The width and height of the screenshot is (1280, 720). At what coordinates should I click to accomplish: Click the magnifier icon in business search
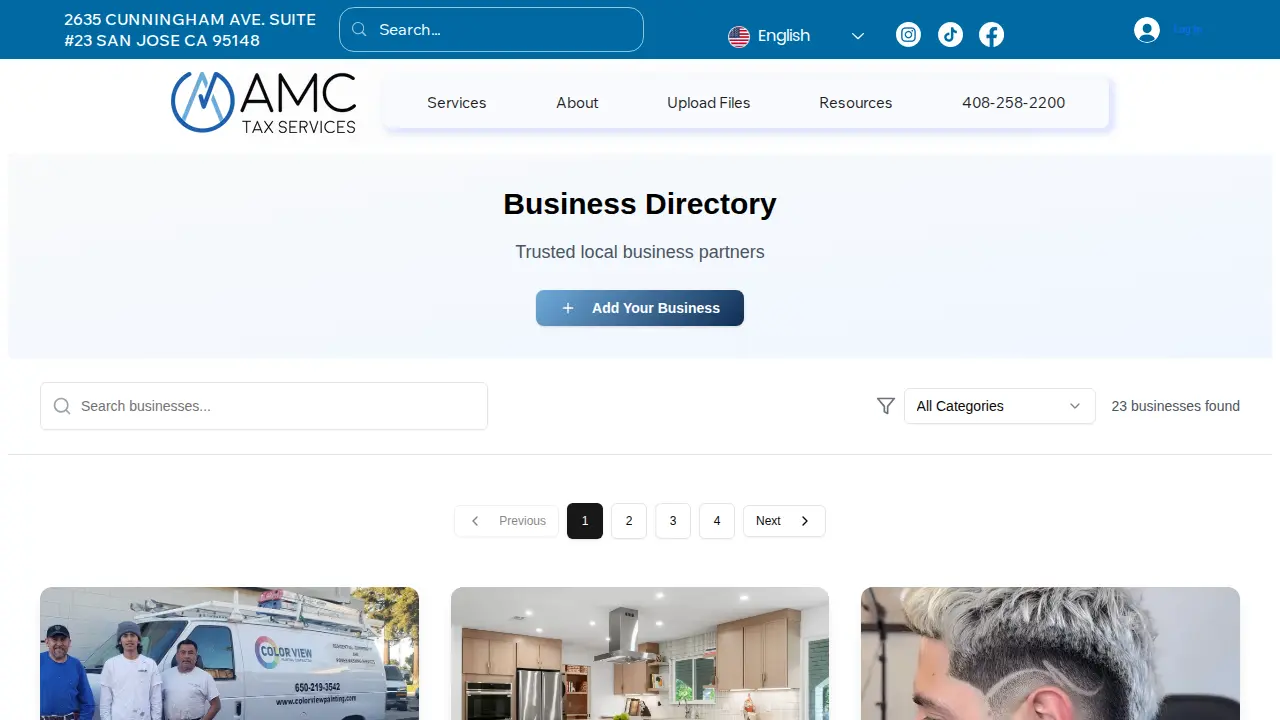(62, 406)
